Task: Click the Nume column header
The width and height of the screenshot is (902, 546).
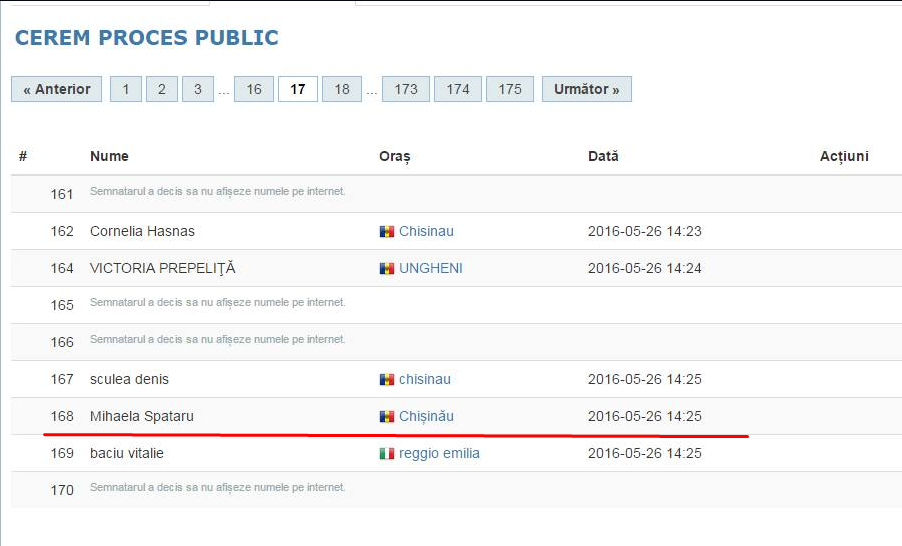Action: click(109, 156)
